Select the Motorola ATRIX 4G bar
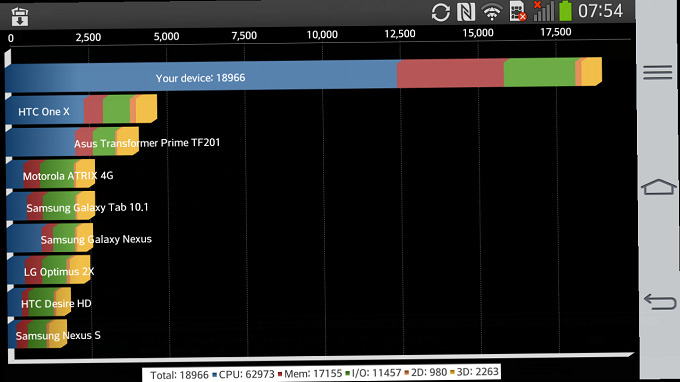Screen dimensions: 680x382 pos(51,174)
